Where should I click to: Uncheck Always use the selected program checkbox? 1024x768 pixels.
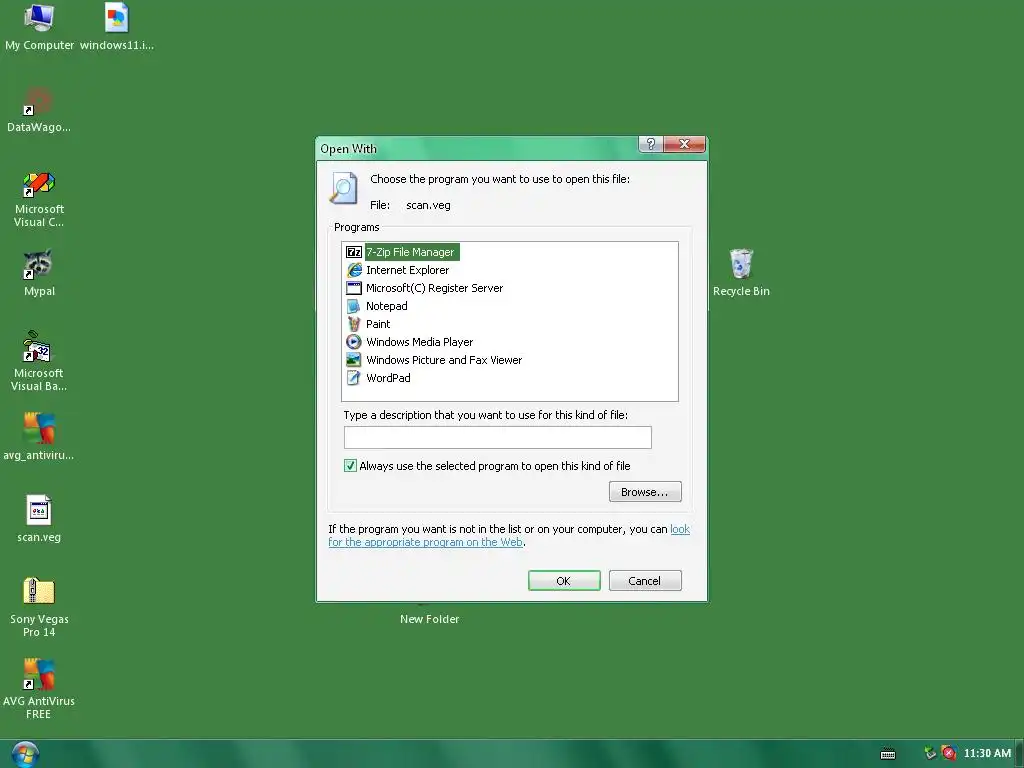350,466
